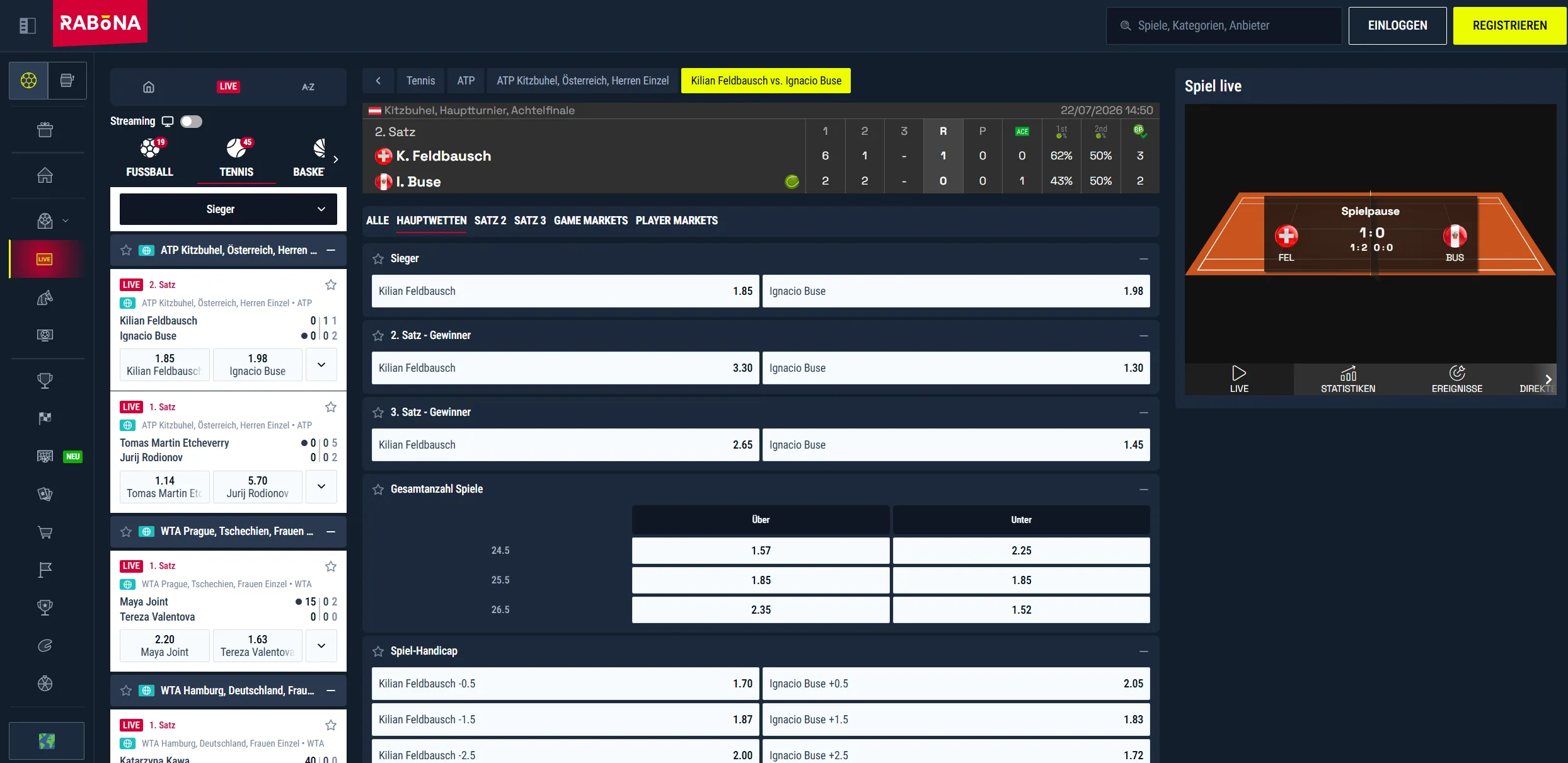Favorite the Gesamtanzahl Spiele market
Screen dimensions: 1568x763
pos(378,490)
